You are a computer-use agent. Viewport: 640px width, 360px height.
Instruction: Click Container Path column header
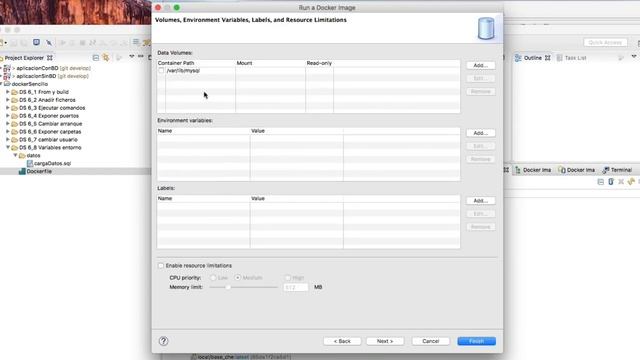pos(196,63)
